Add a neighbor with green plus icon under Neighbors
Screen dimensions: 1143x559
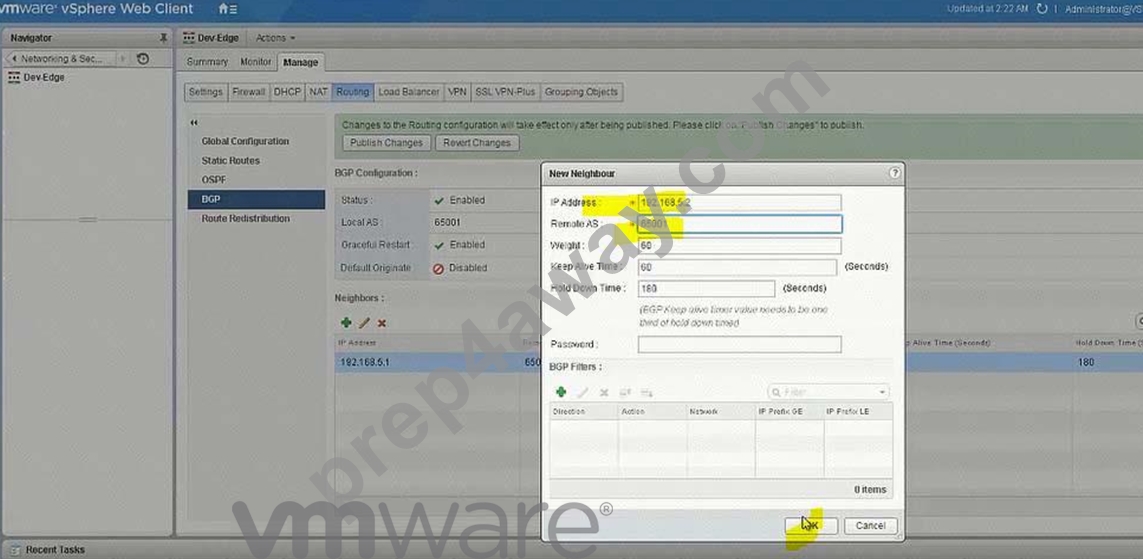[x=346, y=323]
